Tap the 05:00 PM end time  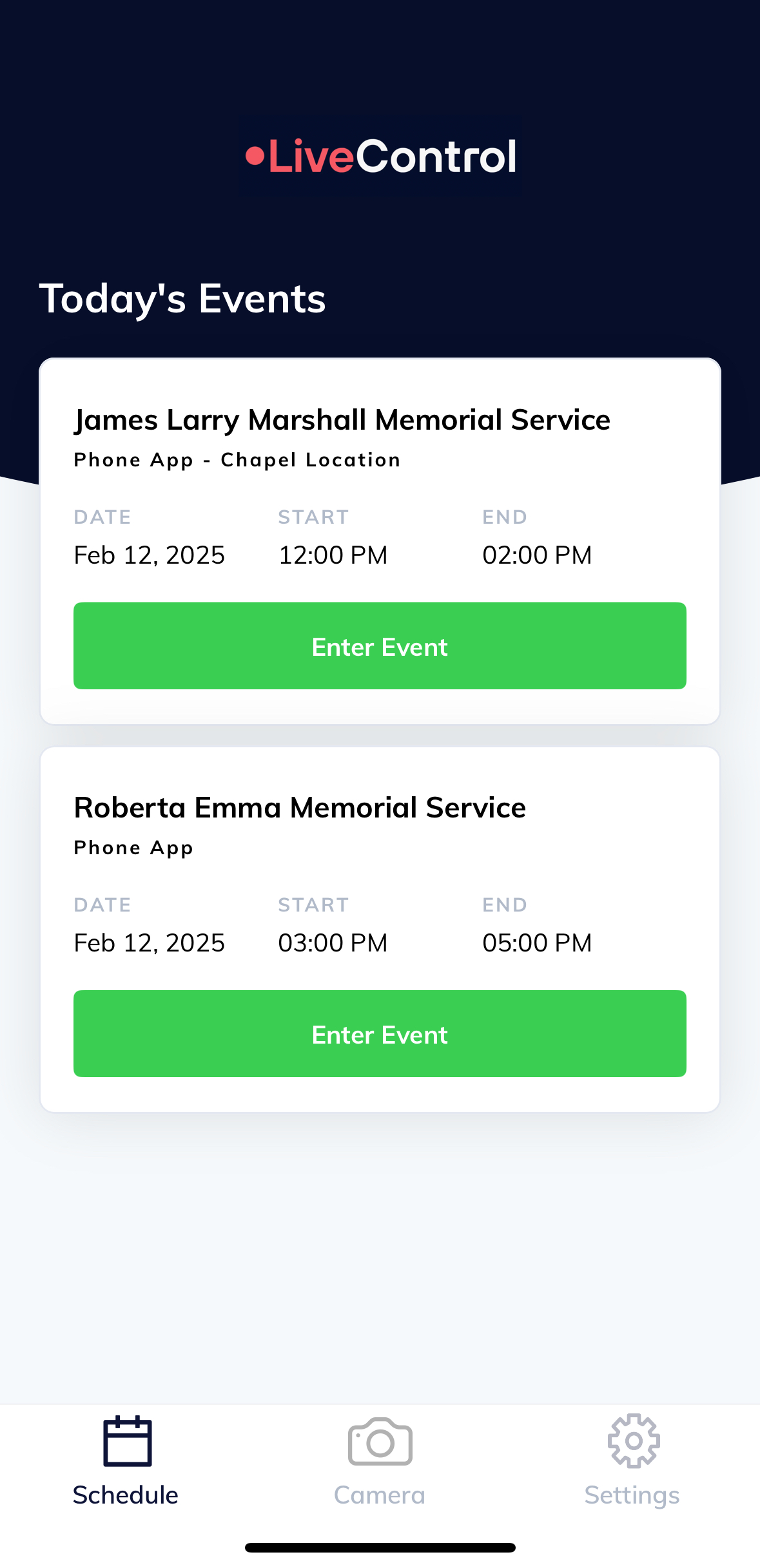(537, 943)
